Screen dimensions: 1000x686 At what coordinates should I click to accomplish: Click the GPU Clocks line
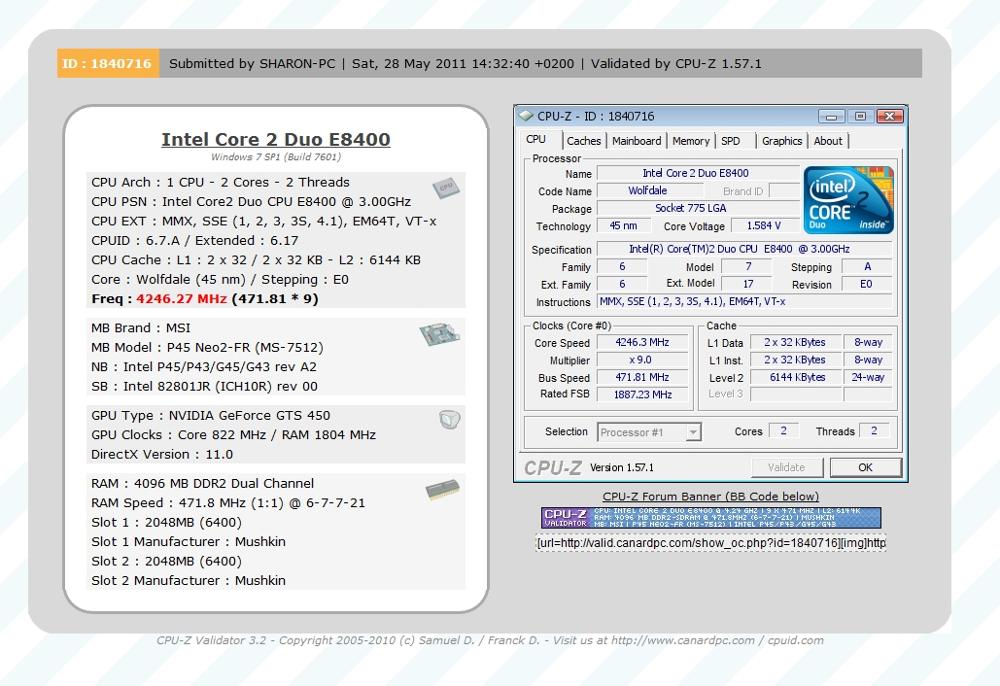233,435
